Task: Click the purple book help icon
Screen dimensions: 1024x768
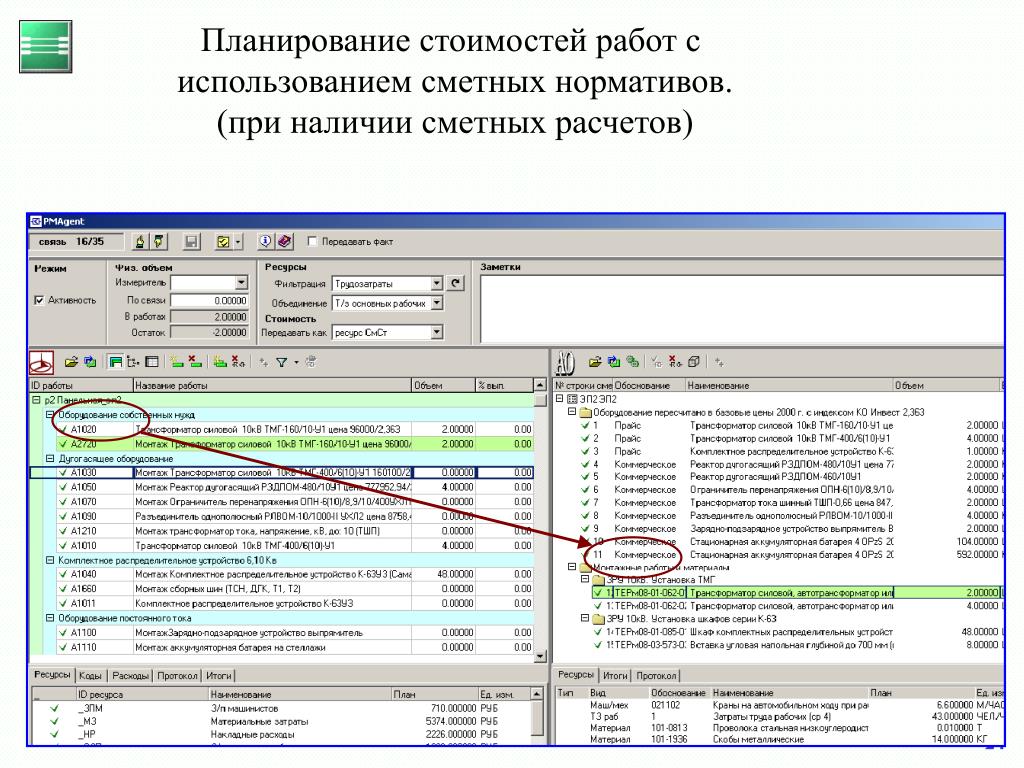Action: [284, 242]
